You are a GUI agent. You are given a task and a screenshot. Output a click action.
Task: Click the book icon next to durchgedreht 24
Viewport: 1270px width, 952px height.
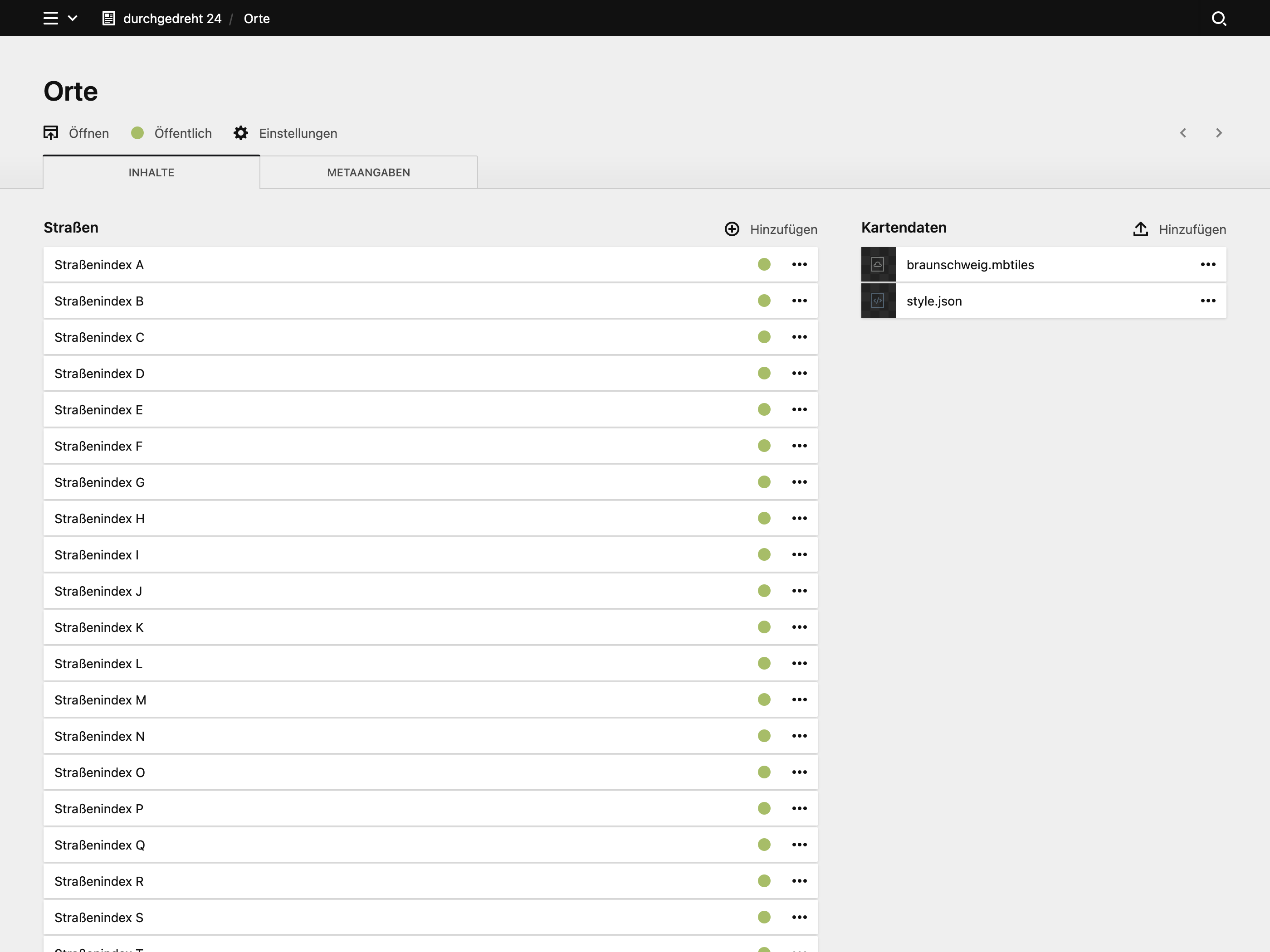pos(108,18)
